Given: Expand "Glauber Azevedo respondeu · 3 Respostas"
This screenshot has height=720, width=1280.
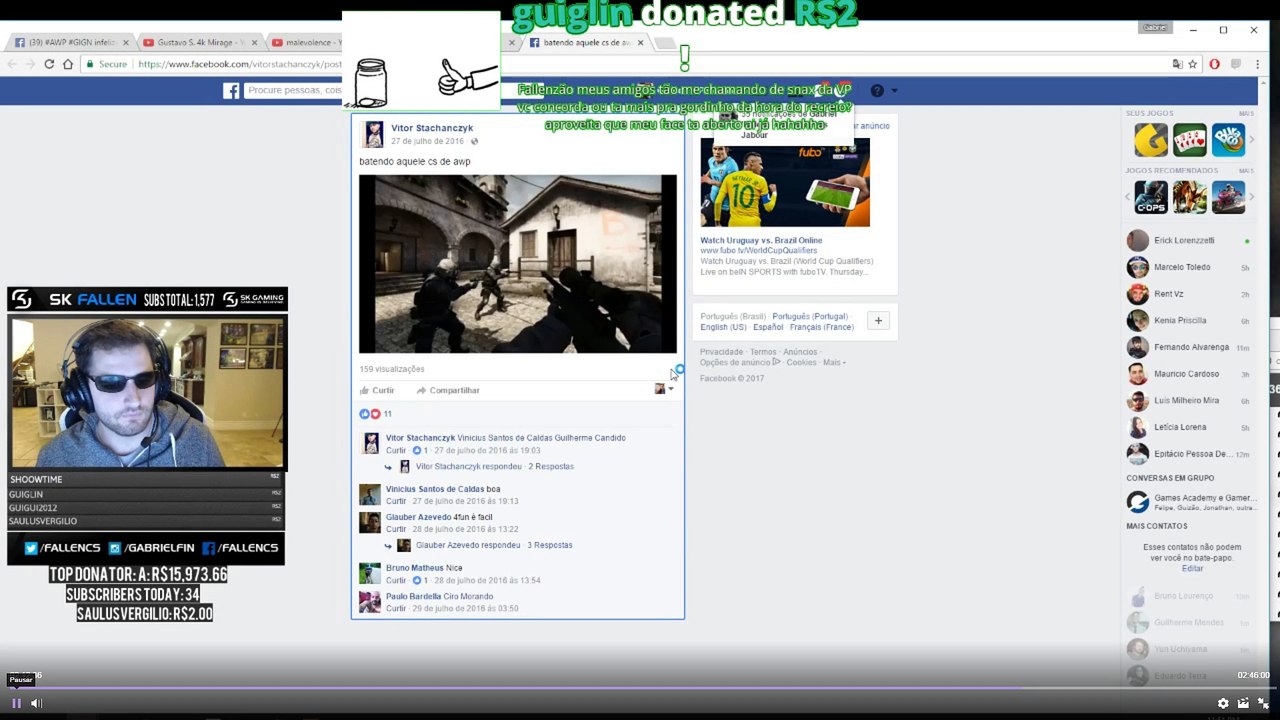Looking at the screenshot, I should [494, 545].
